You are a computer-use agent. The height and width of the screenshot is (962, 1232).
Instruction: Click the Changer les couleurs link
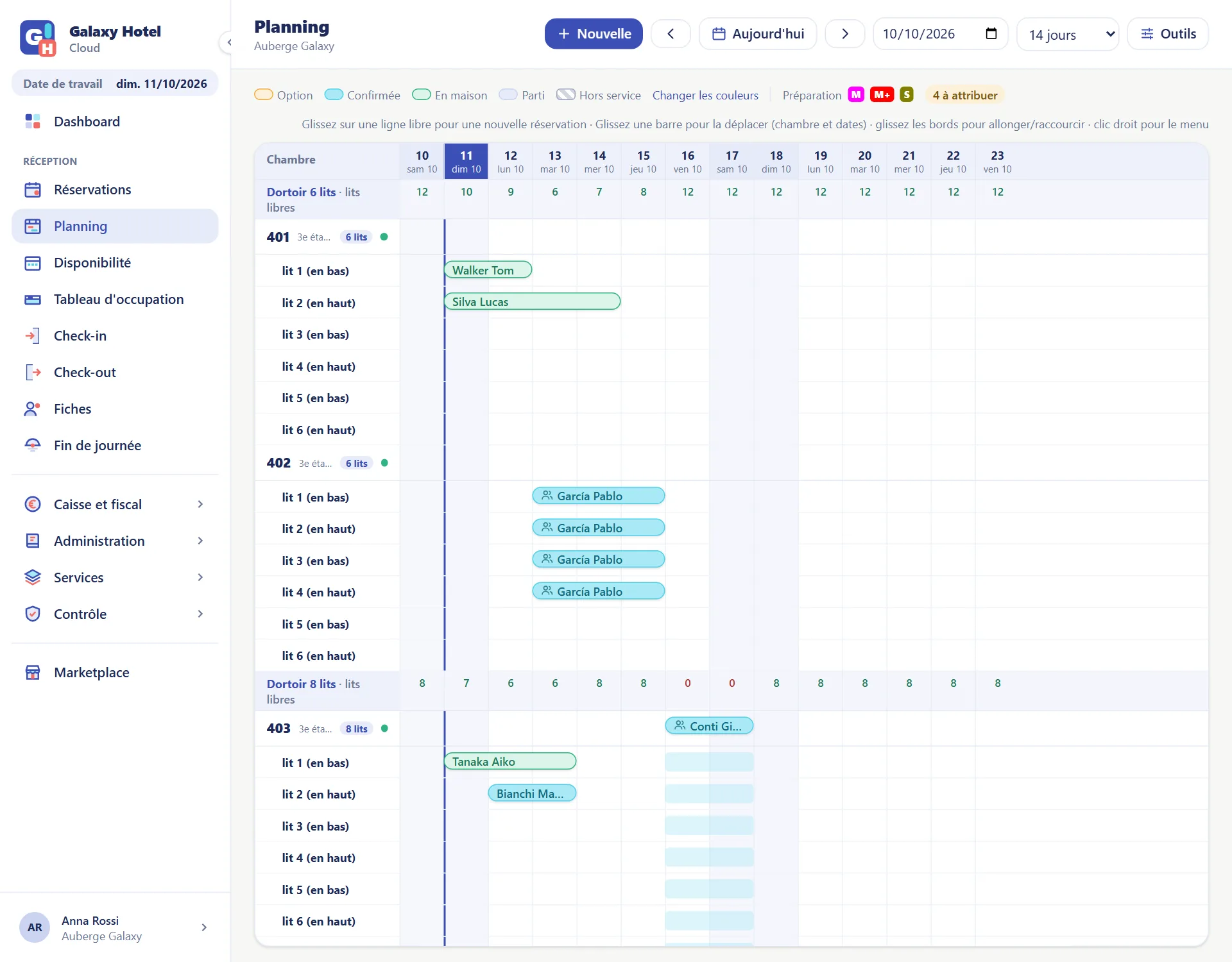(705, 95)
